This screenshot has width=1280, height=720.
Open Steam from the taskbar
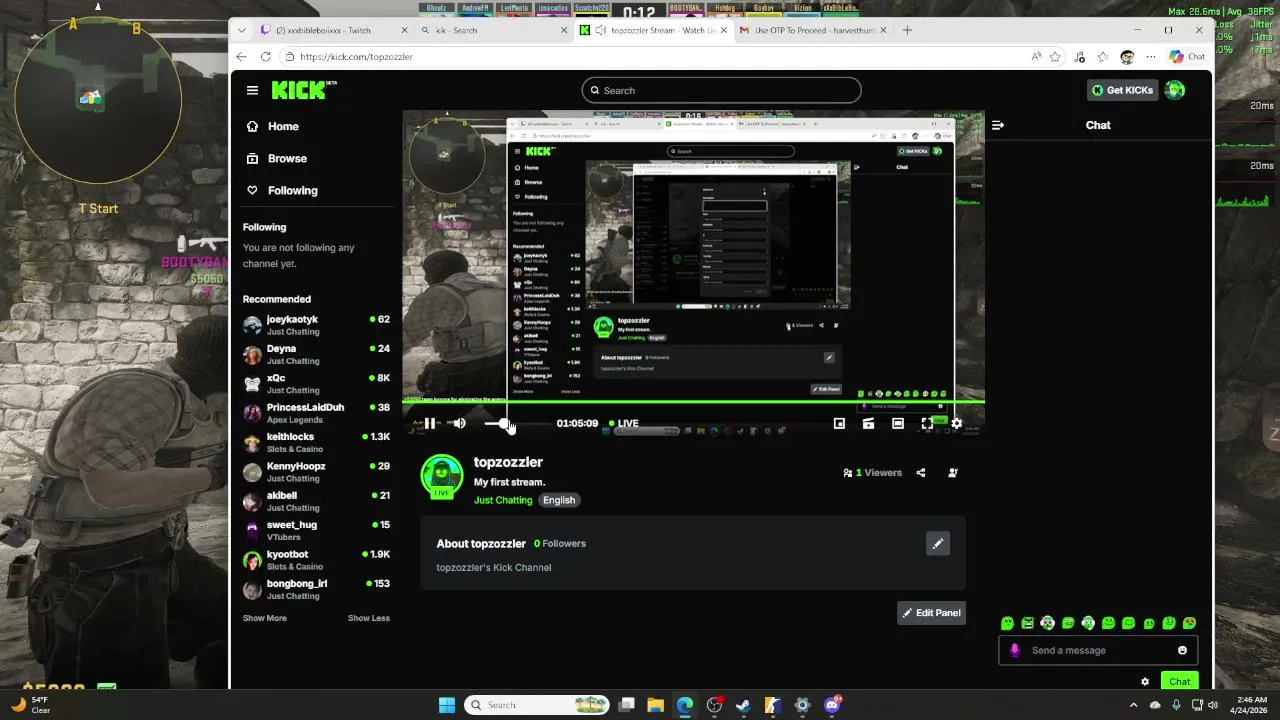click(x=743, y=705)
